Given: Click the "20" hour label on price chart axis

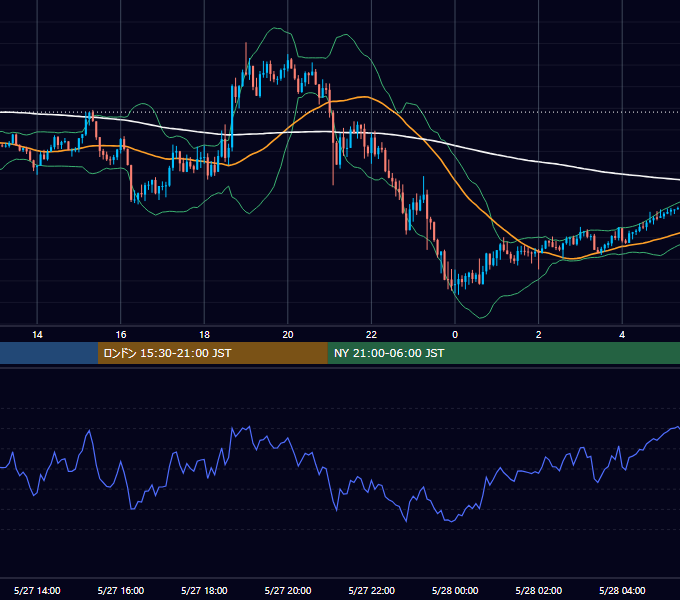Looking at the screenshot, I should pyautogui.click(x=288, y=335).
